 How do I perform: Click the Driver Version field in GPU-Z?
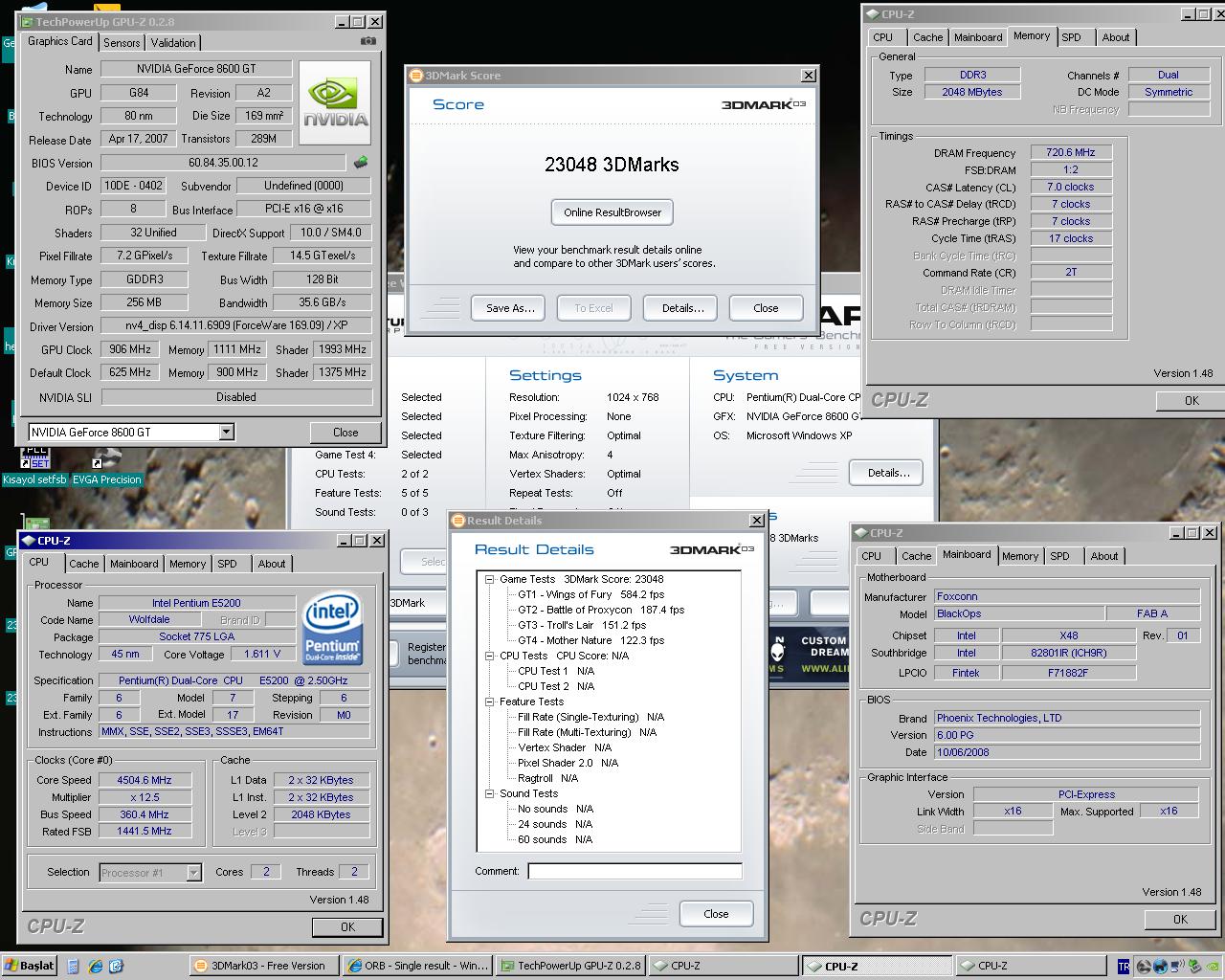pos(236,325)
